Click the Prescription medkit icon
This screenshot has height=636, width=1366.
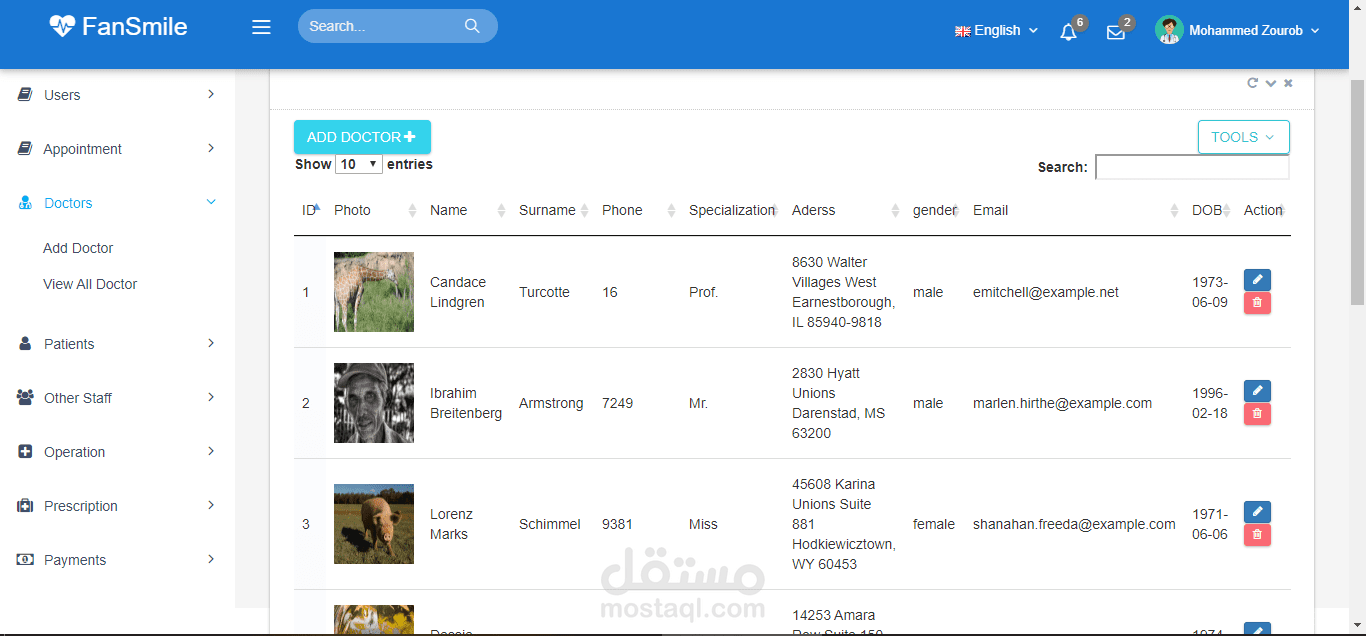[x=25, y=506]
